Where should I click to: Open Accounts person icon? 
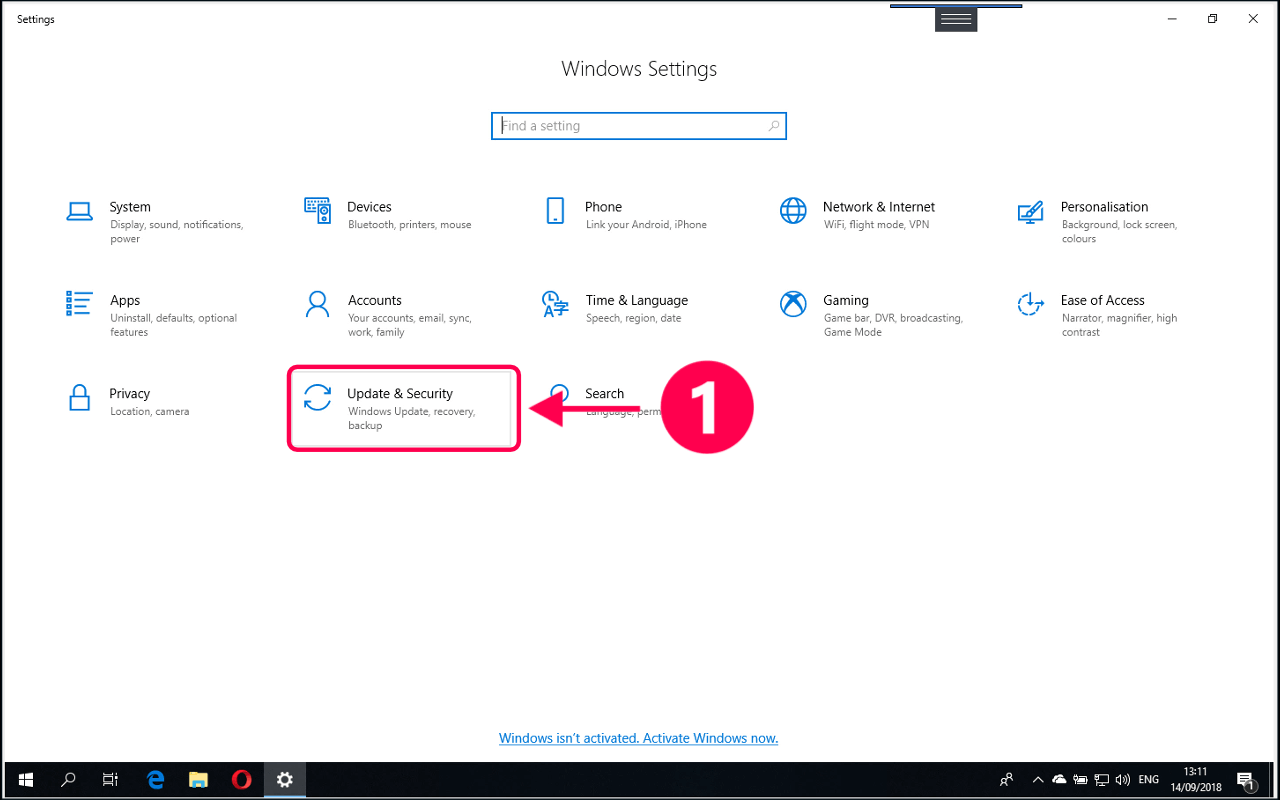coord(317,304)
